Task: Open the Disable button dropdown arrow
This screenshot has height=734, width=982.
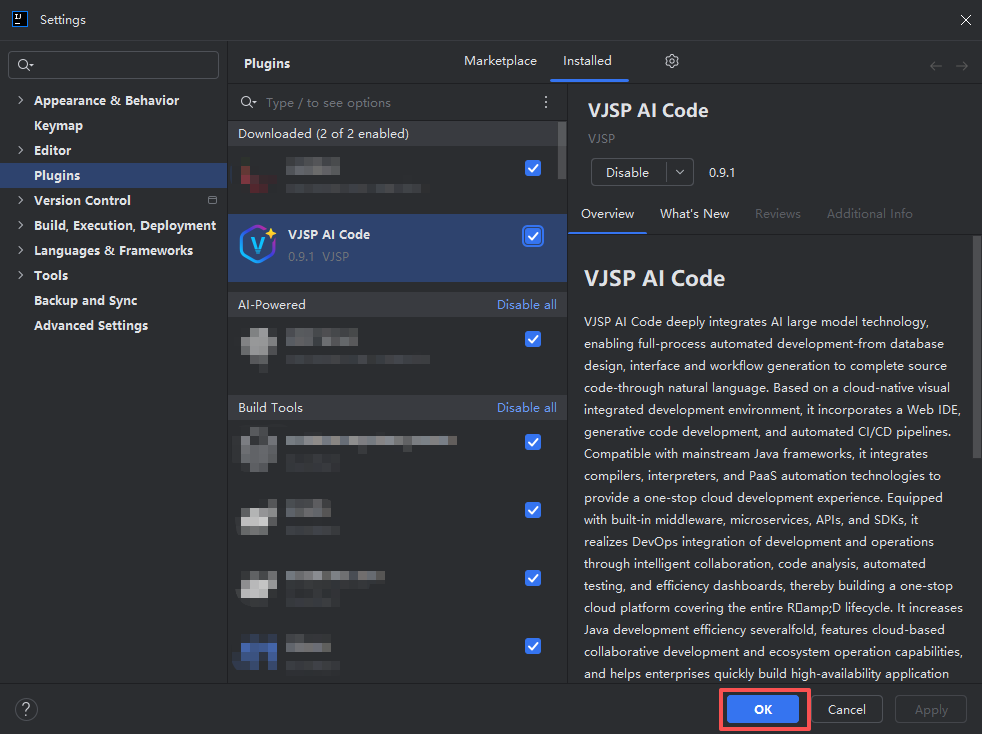Action: tap(680, 172)
